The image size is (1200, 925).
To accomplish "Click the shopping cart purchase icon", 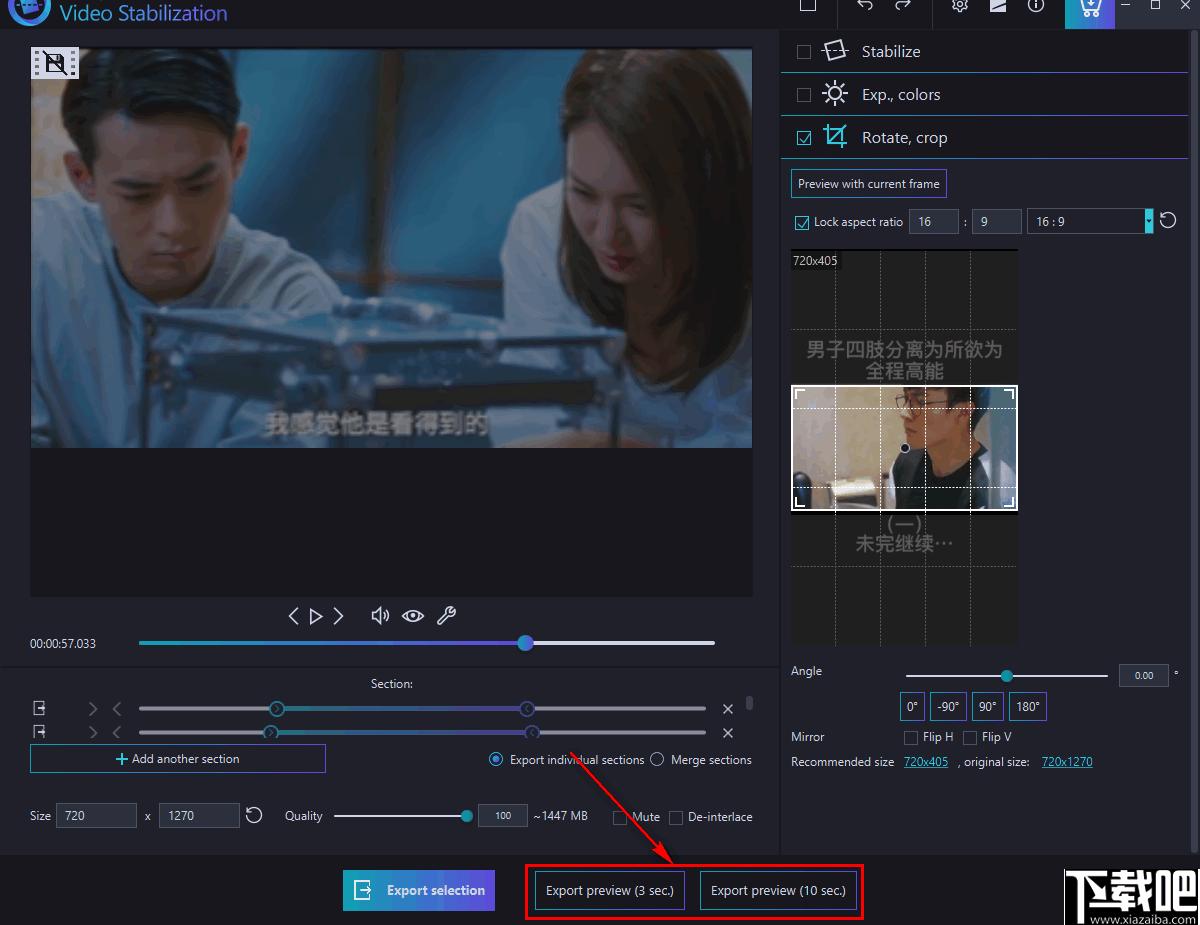I will [x=1090, y=10].
